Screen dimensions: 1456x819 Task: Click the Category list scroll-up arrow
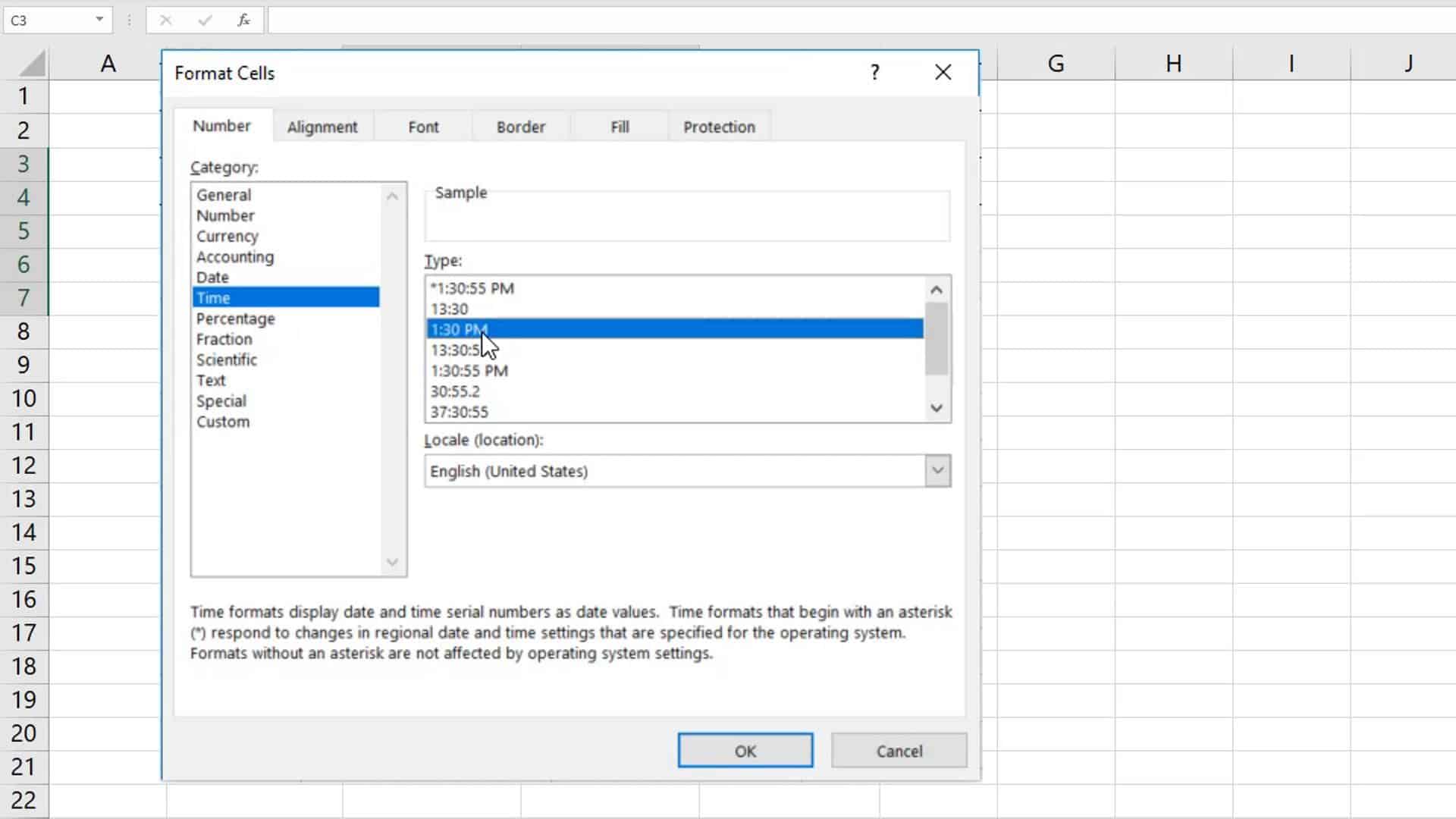point(391,196)
